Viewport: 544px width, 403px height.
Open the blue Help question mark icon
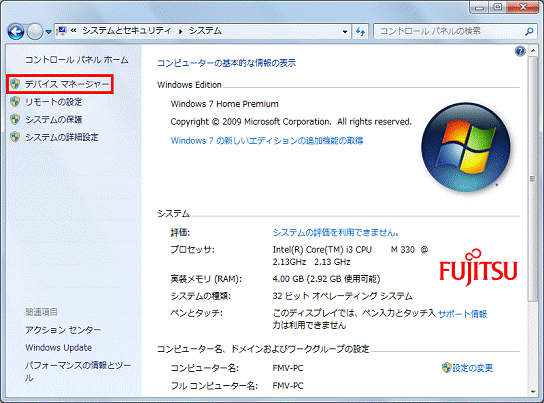pyautogui.click(x=520, y=51)
